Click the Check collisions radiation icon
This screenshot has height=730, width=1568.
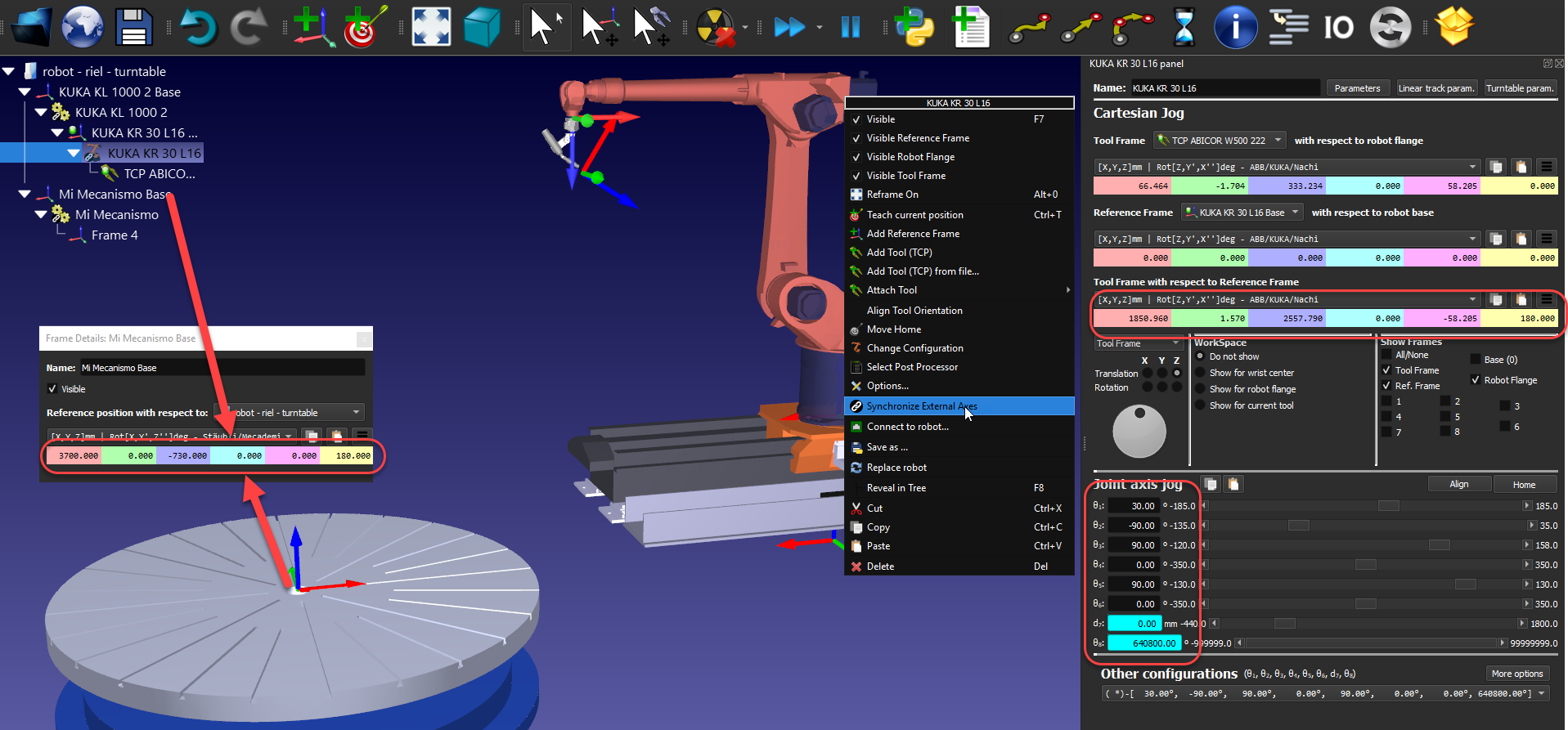(x=715, y=27)
